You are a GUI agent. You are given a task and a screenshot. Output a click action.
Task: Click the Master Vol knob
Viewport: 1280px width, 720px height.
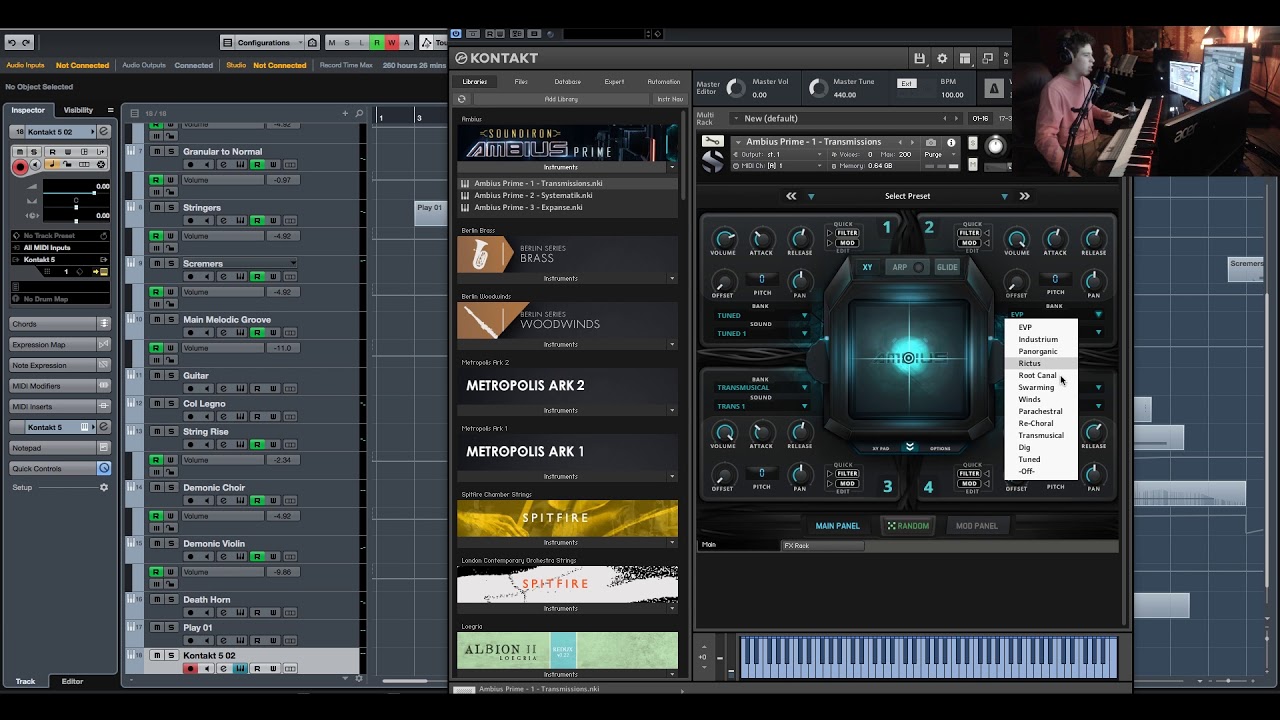(x=736, y=88)
